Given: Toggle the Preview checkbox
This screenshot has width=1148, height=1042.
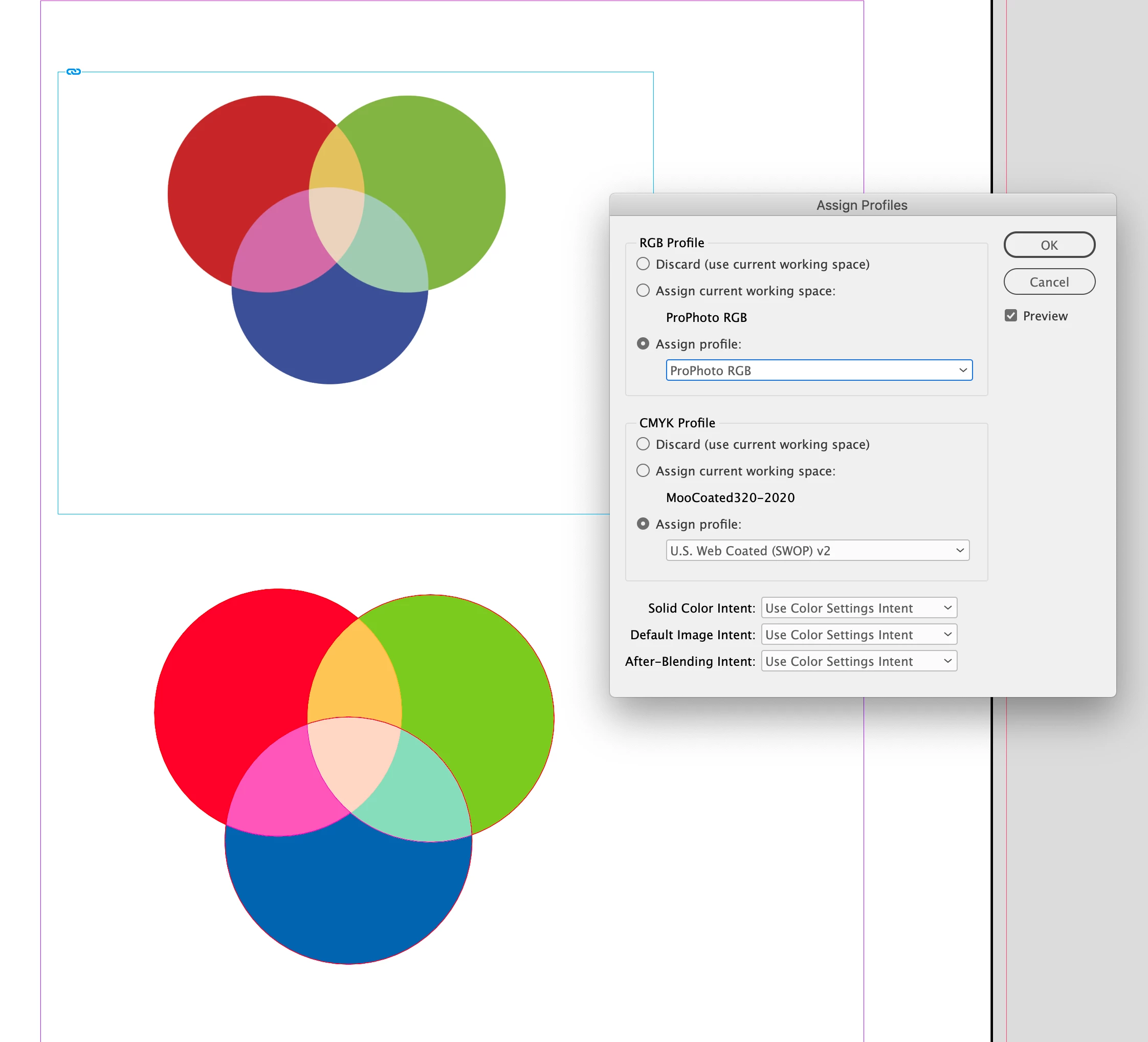Looking at the screenshot, I should (x=1011, y=316).
